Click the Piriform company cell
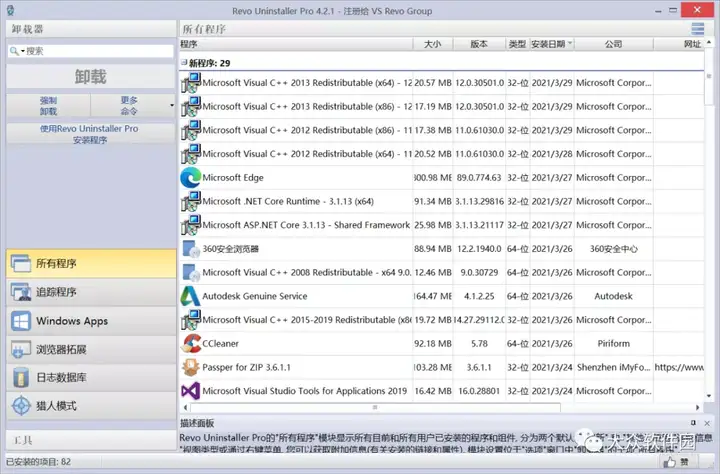The width and height of the screenshot is (720, 474). (613, 344)
